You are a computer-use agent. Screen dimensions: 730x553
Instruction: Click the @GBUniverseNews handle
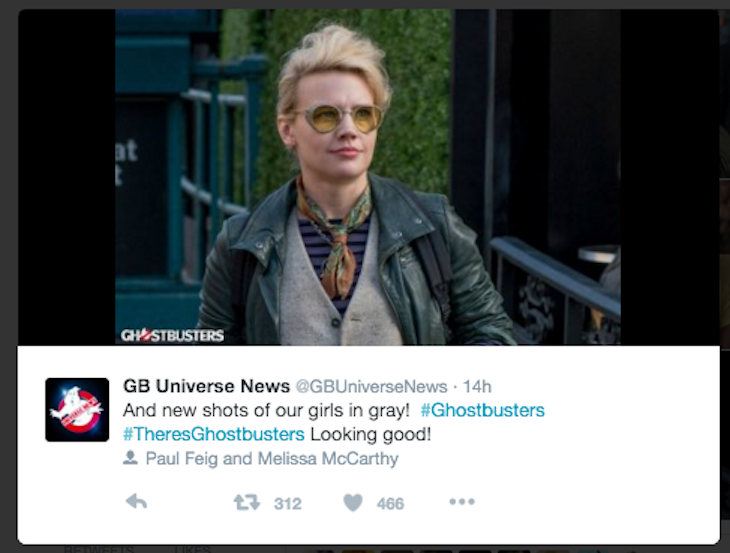pyautogui.click(x=372, y=387)
